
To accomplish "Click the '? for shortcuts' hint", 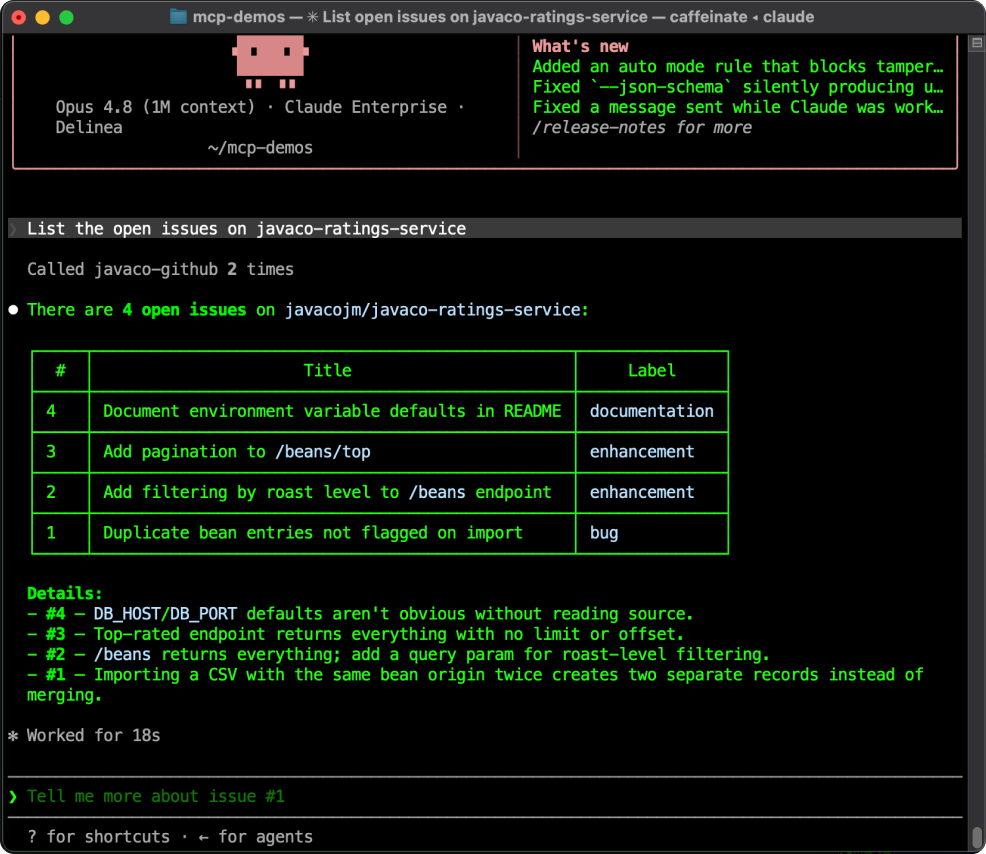I will 99,837.
